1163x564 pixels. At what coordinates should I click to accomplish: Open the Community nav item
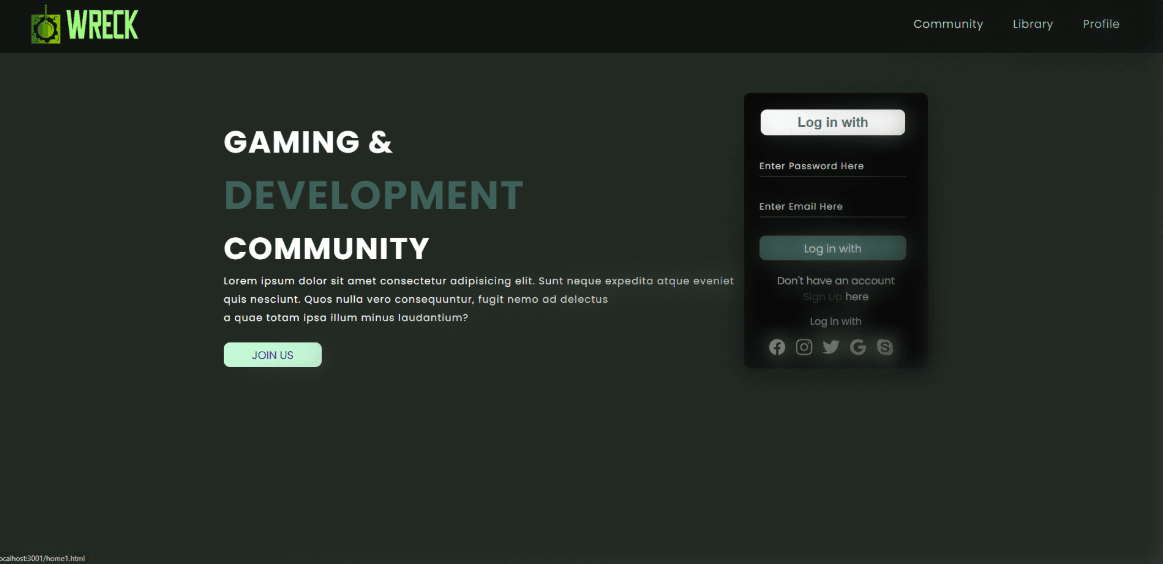coord(947,24)
